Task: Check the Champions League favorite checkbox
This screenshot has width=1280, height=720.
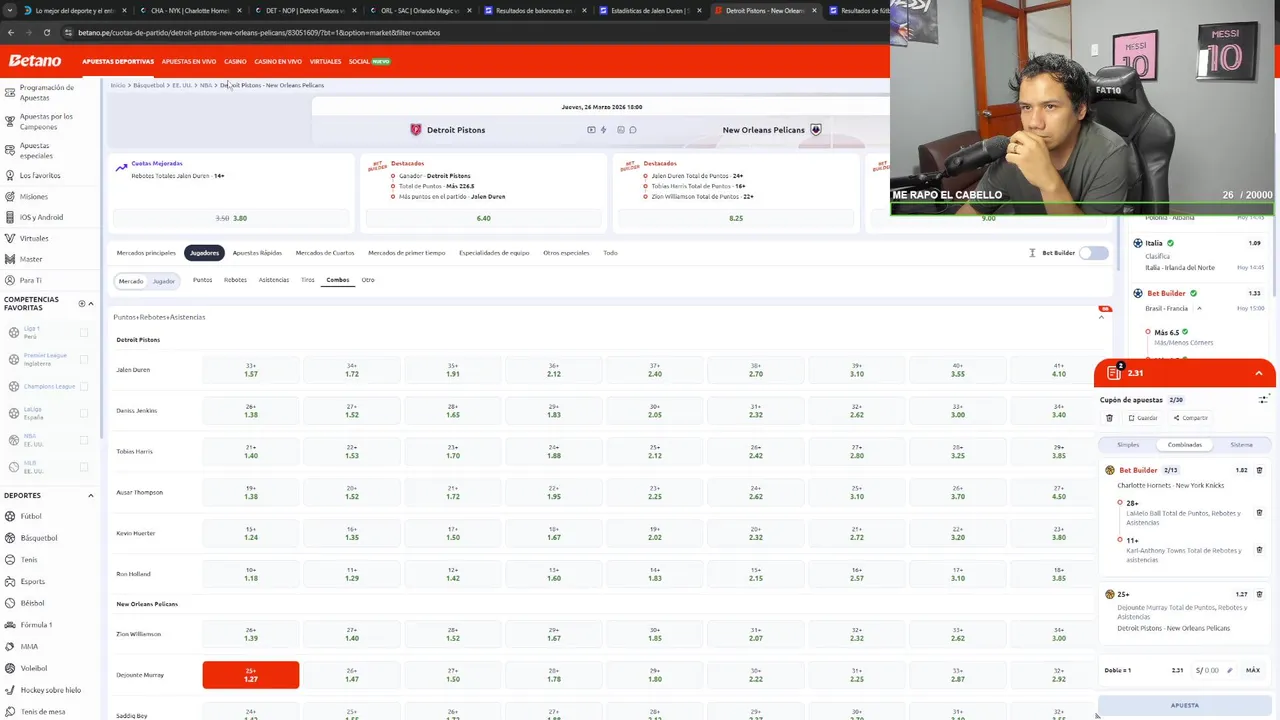Action: coord(84,386)
